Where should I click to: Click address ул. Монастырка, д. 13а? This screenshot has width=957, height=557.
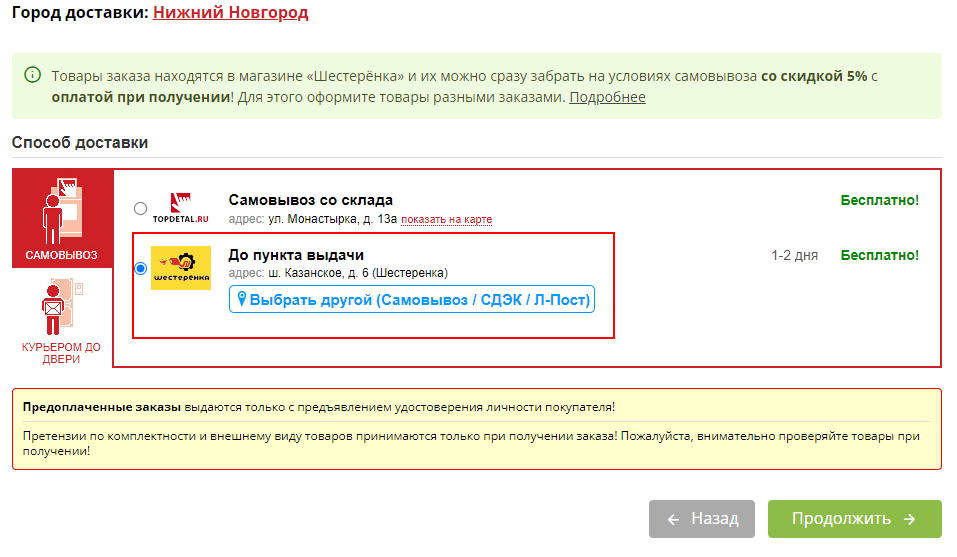333,219
